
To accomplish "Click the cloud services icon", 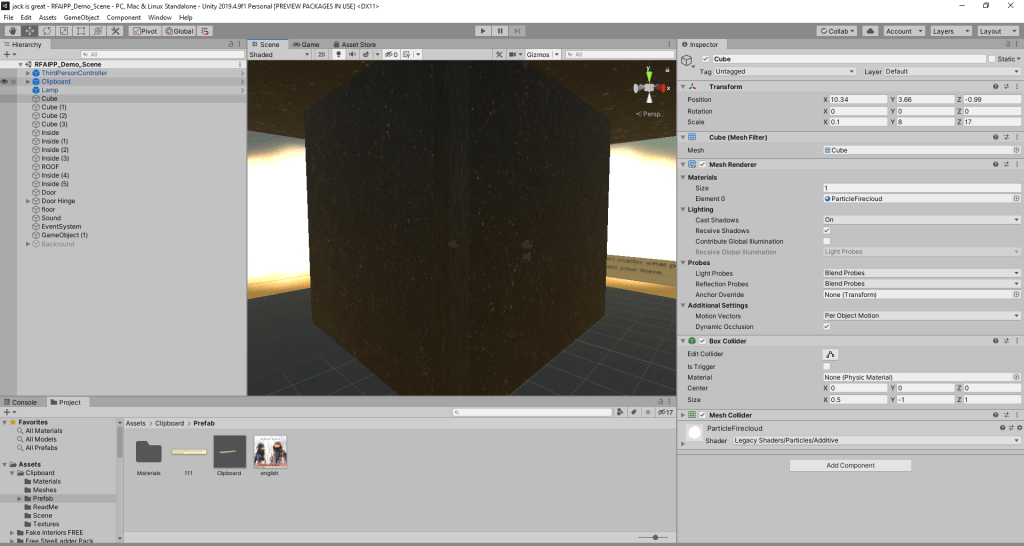I will [870, 31].
